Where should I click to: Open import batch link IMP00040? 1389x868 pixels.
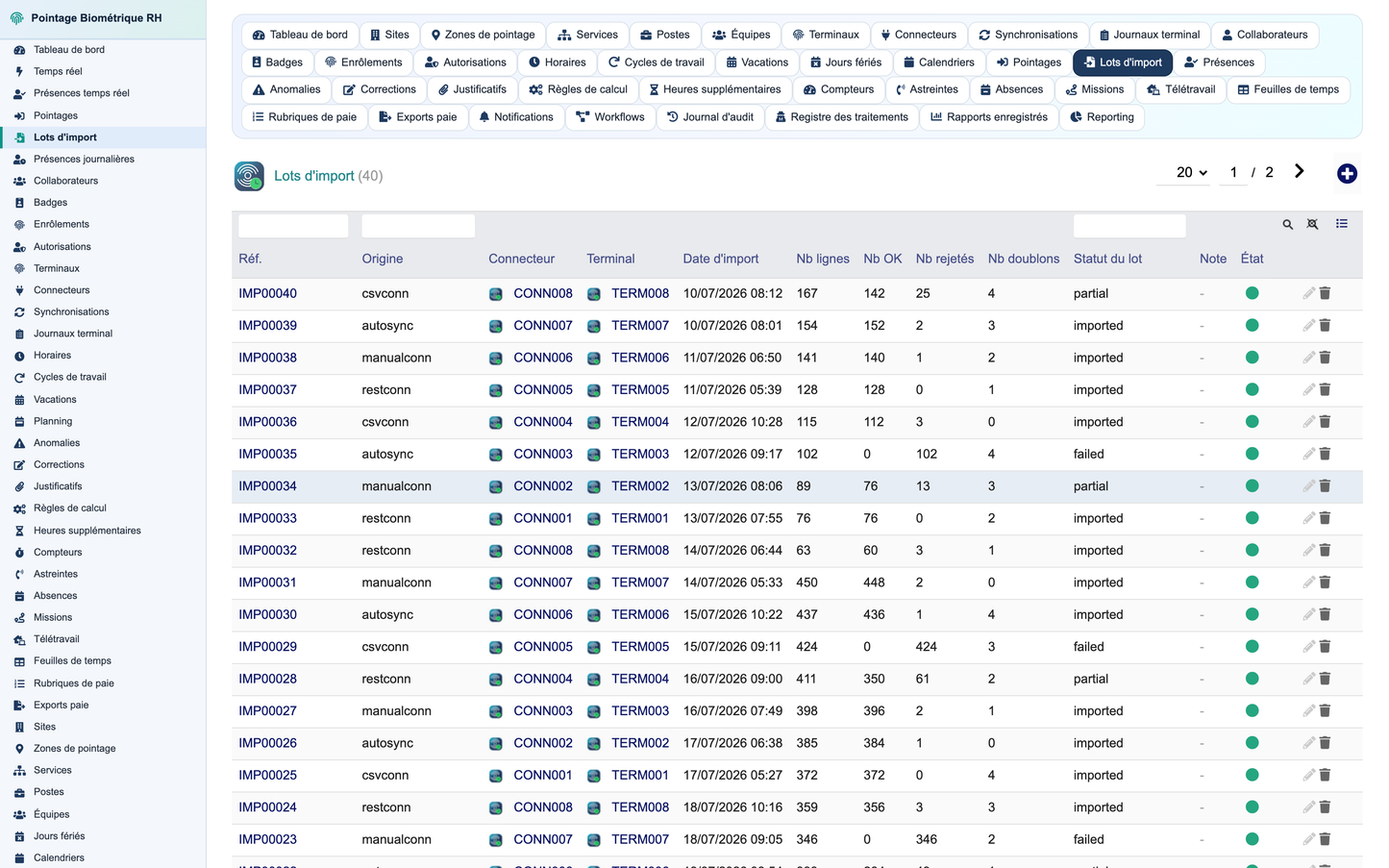tap(267, 293)
